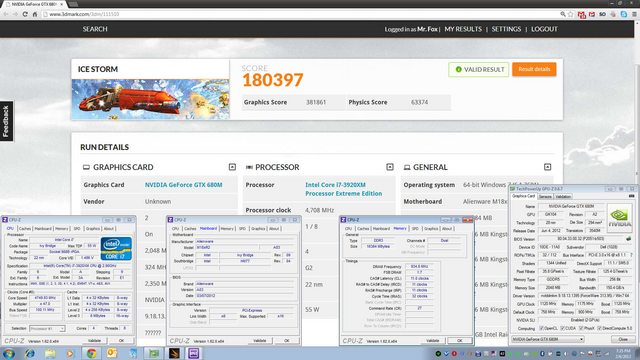640x360 pixels.
Task: Click the Feedback side tab
Action: click(x=6, y=121)
